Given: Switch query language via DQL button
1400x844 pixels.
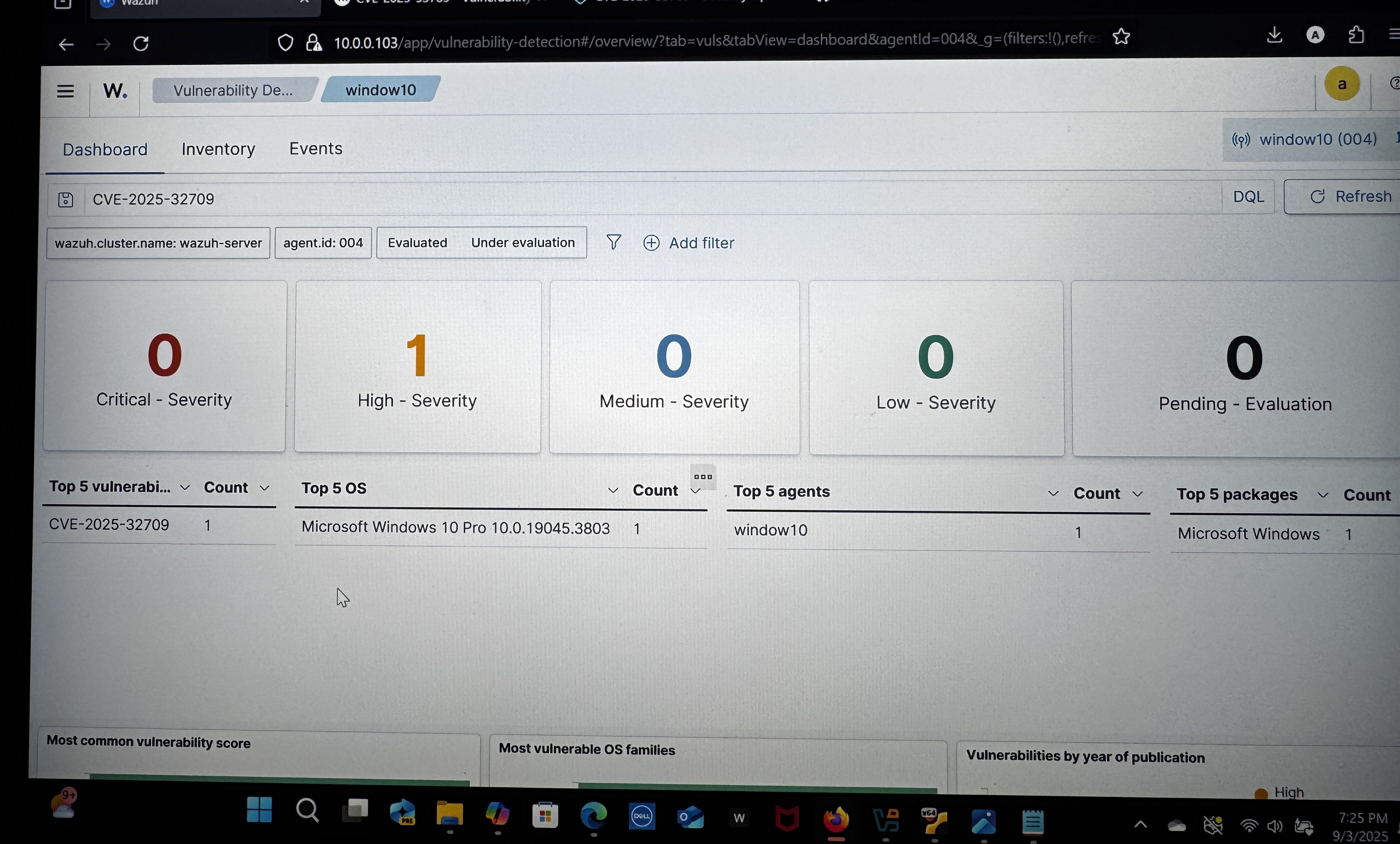Looking at the screenshot, I should pyautogui.click(x=1248, y=197).
